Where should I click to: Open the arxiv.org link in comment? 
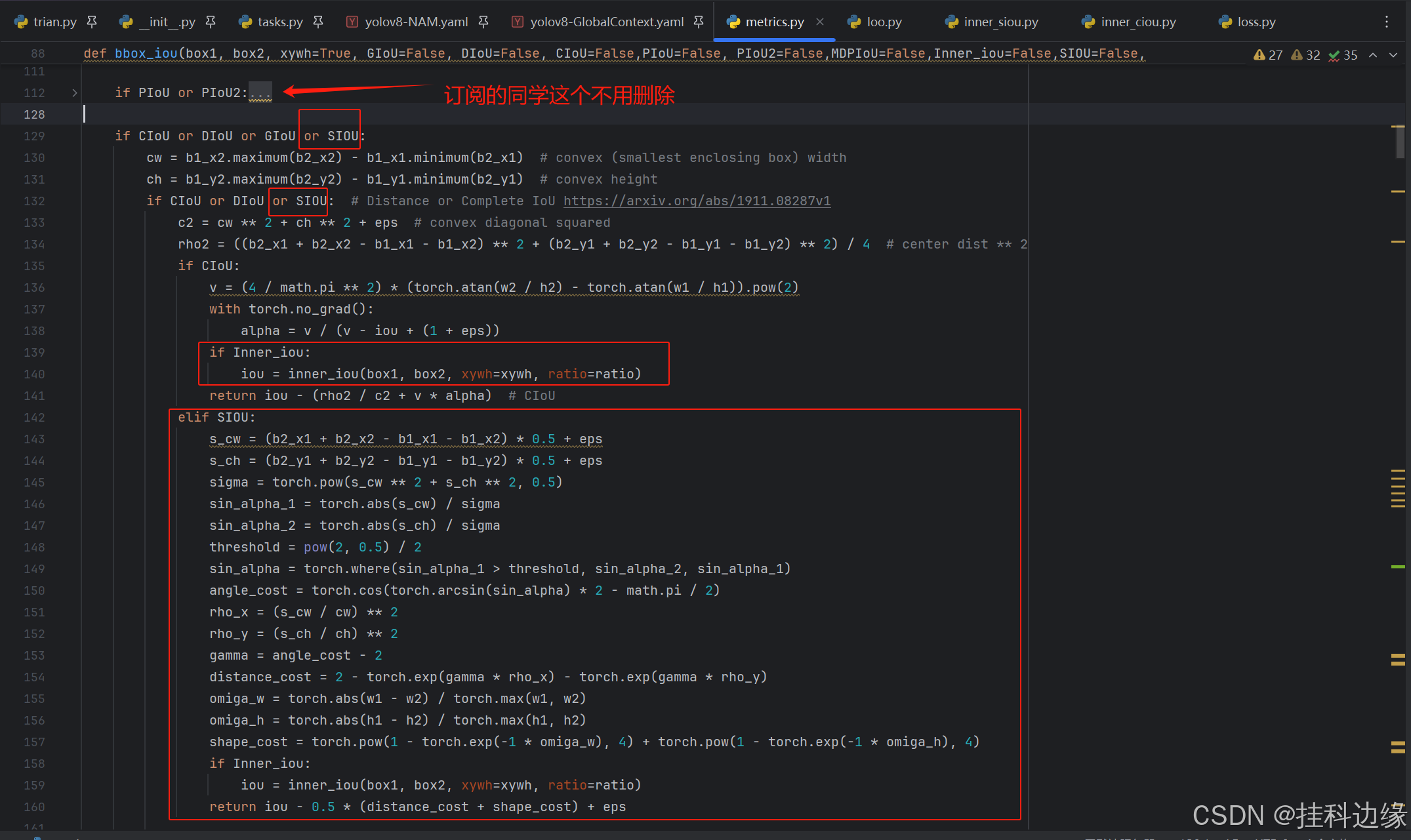coord(697,201)
